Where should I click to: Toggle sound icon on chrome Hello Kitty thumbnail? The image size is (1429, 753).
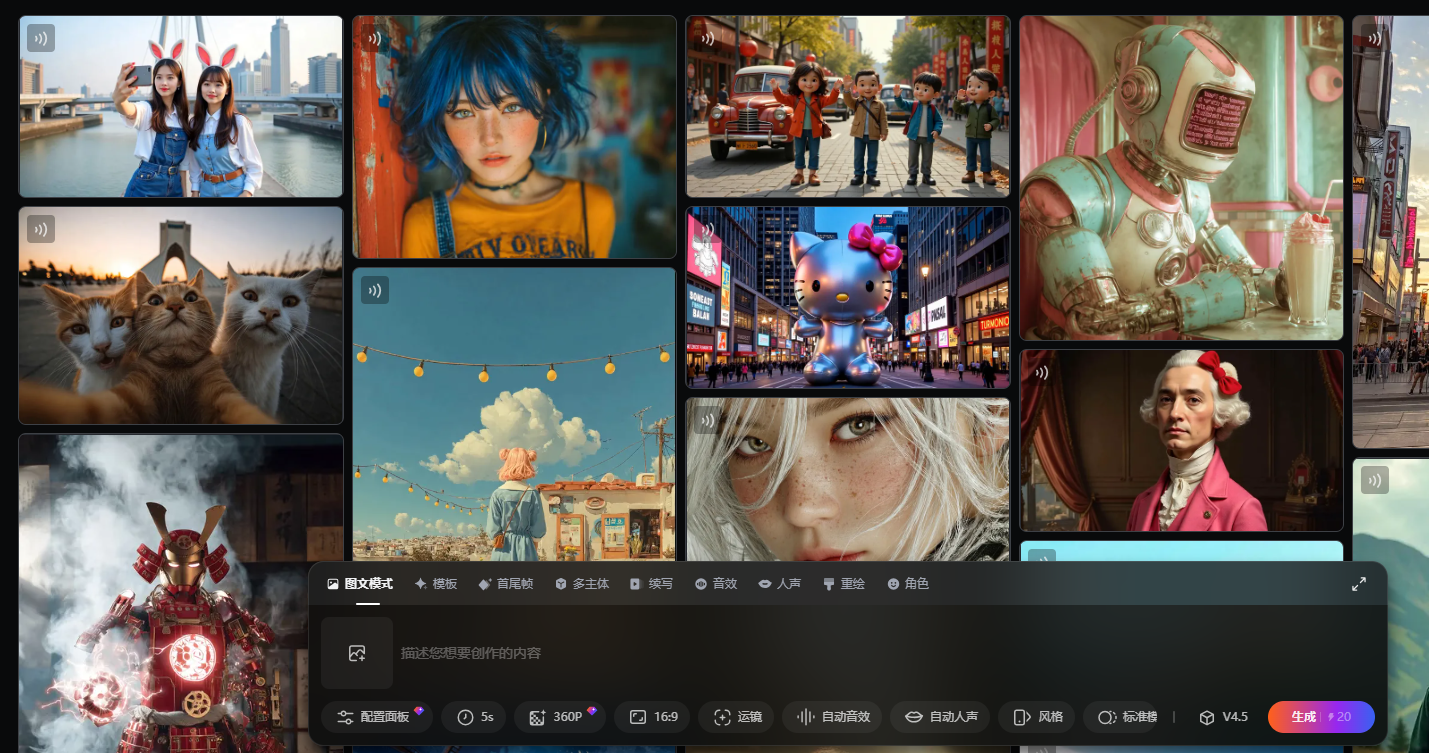pos(708,230)
